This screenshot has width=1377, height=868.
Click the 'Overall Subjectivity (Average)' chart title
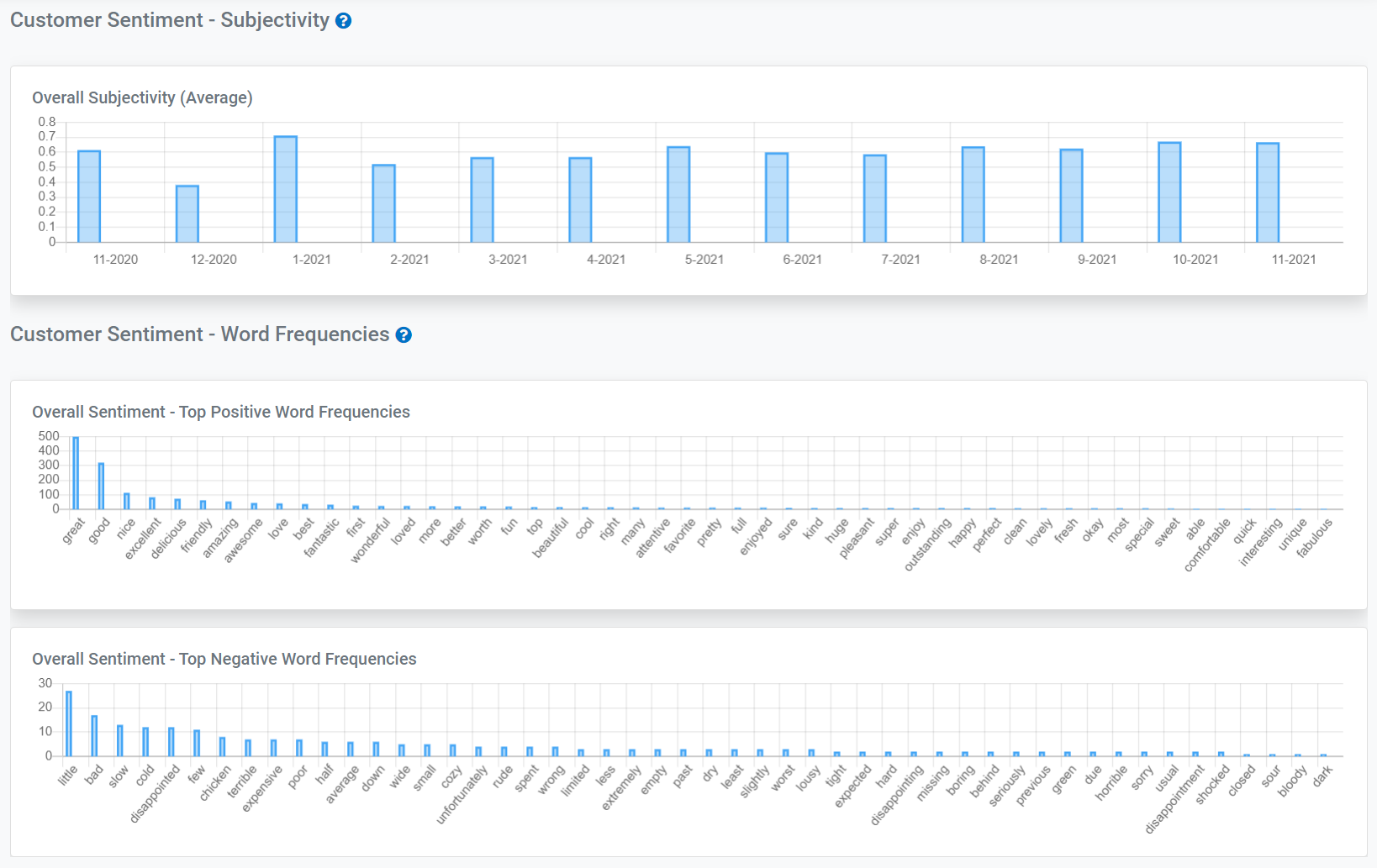142,97
